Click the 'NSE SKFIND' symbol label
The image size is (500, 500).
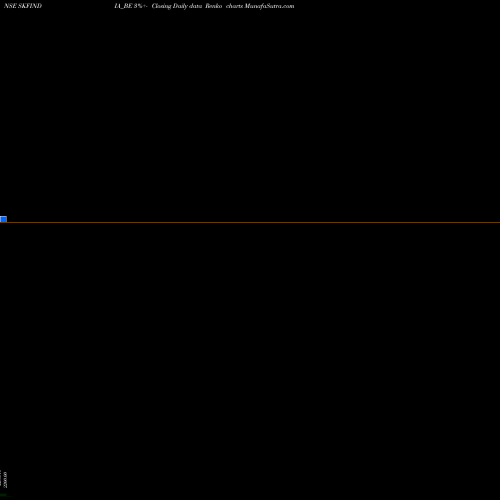coord(23,6)
